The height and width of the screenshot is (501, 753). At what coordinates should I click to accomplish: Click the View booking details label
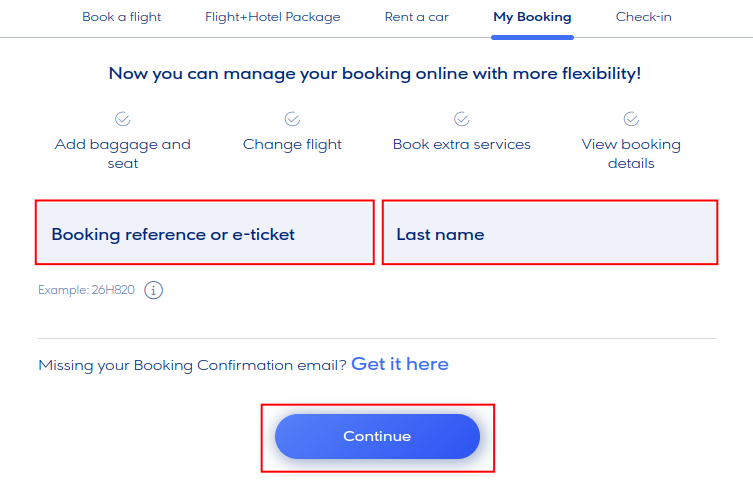[x=631, y=153]
